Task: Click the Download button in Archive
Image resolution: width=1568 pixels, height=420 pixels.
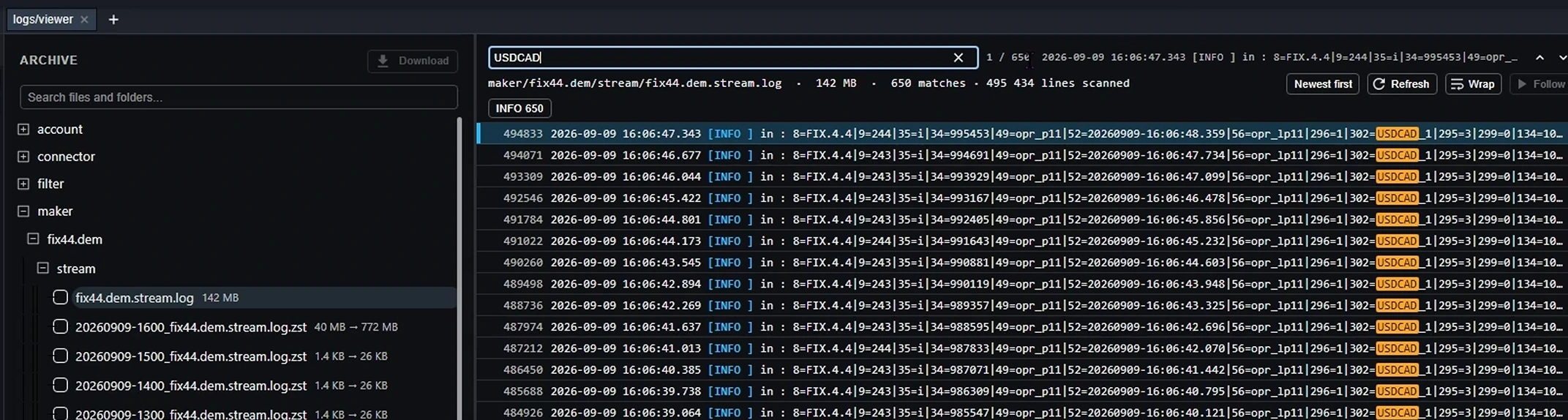Action: click(x=413, y=61)
